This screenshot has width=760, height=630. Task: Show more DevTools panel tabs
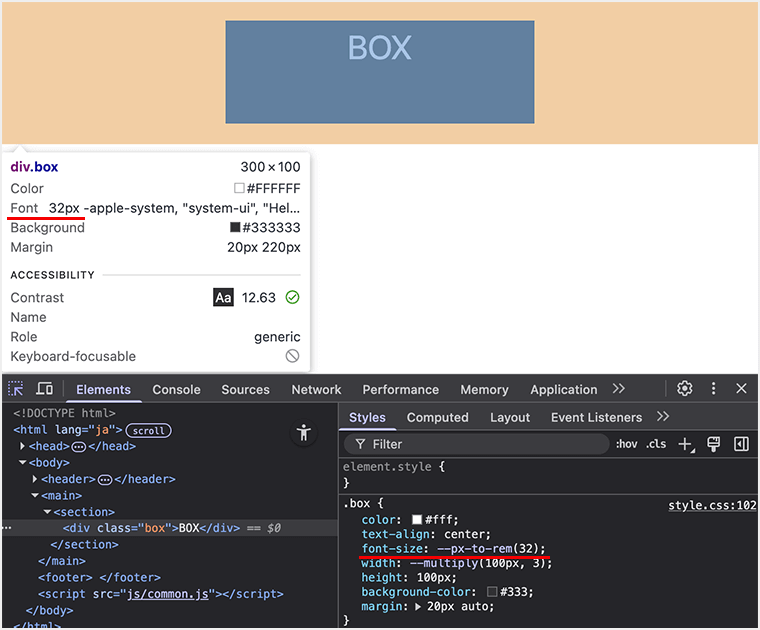pyautogui.click(x=618, y=389)
